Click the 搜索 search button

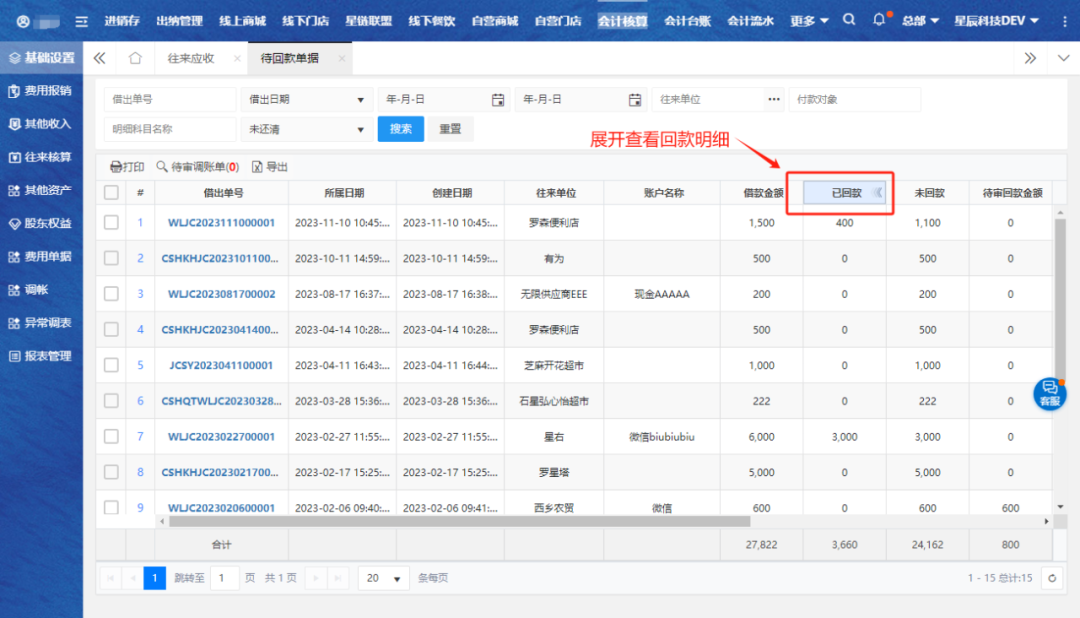[x=400, y=129]
